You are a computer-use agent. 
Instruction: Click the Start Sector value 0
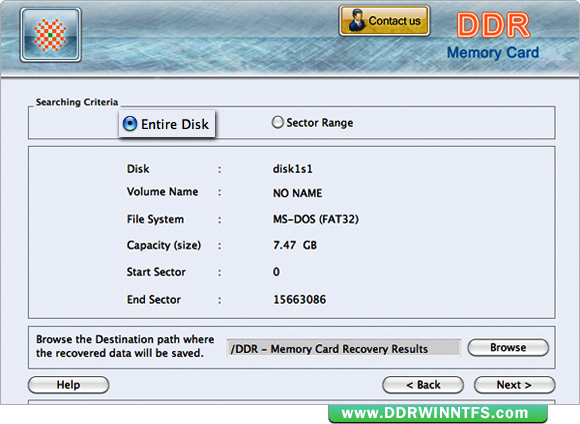[276, 272]
